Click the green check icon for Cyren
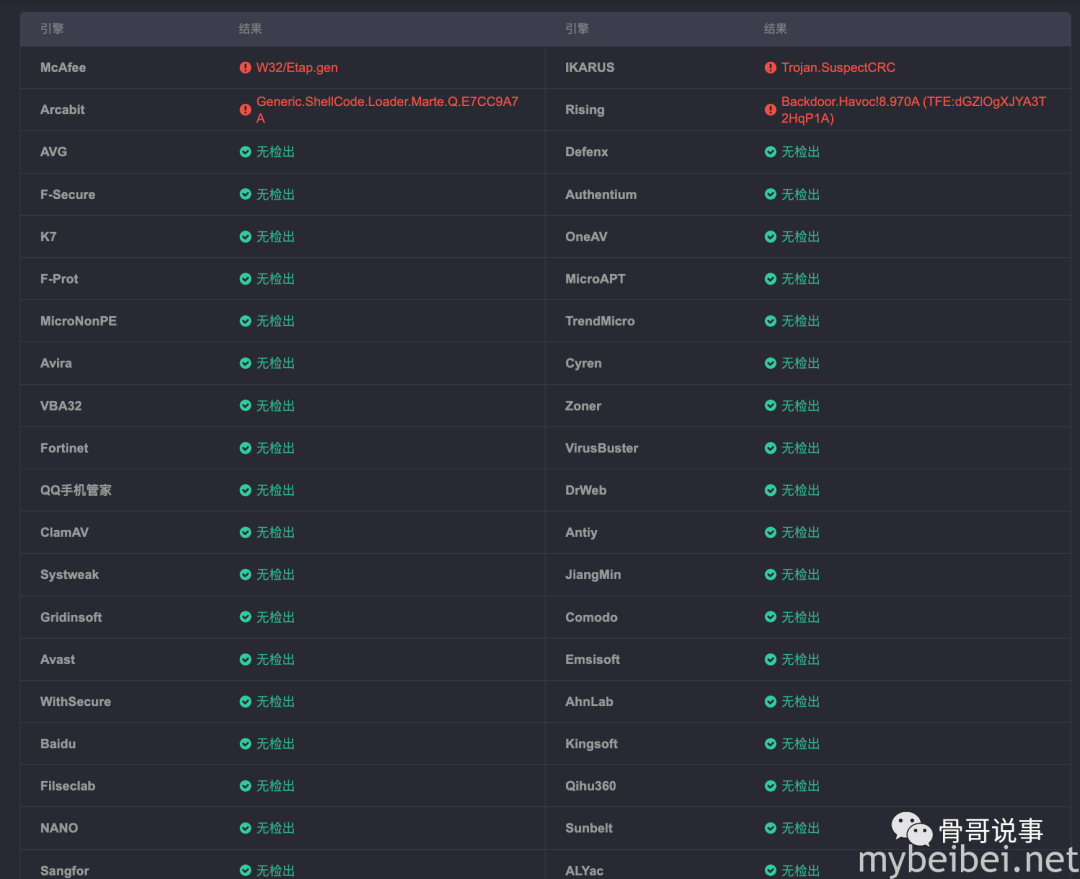 [770, 363]
